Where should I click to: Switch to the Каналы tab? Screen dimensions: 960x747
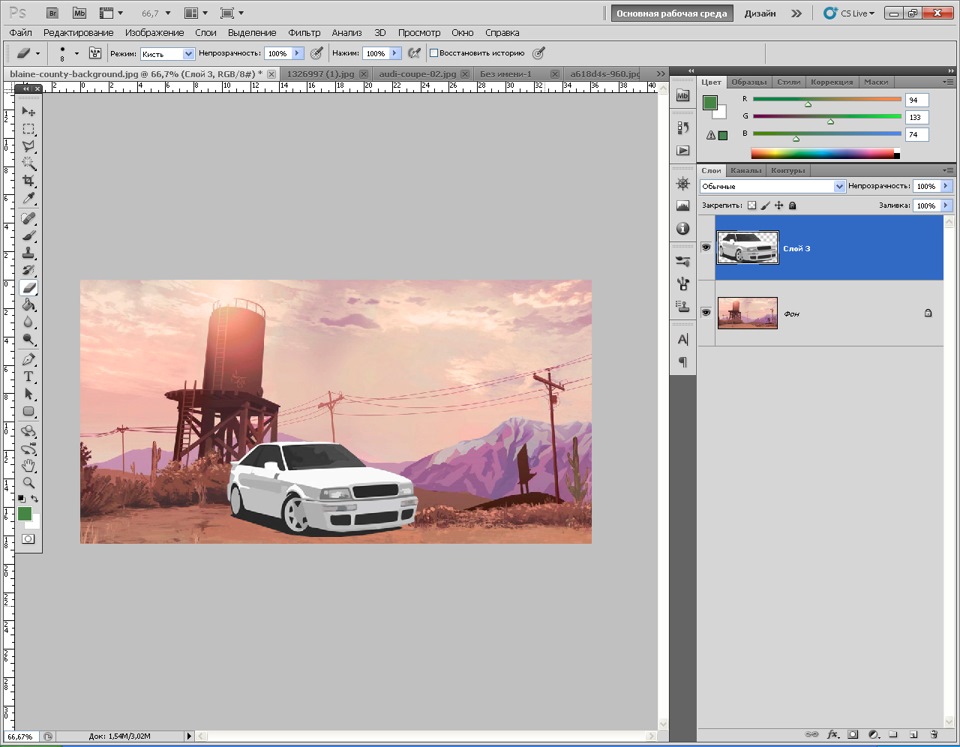[x=745, y=171]
